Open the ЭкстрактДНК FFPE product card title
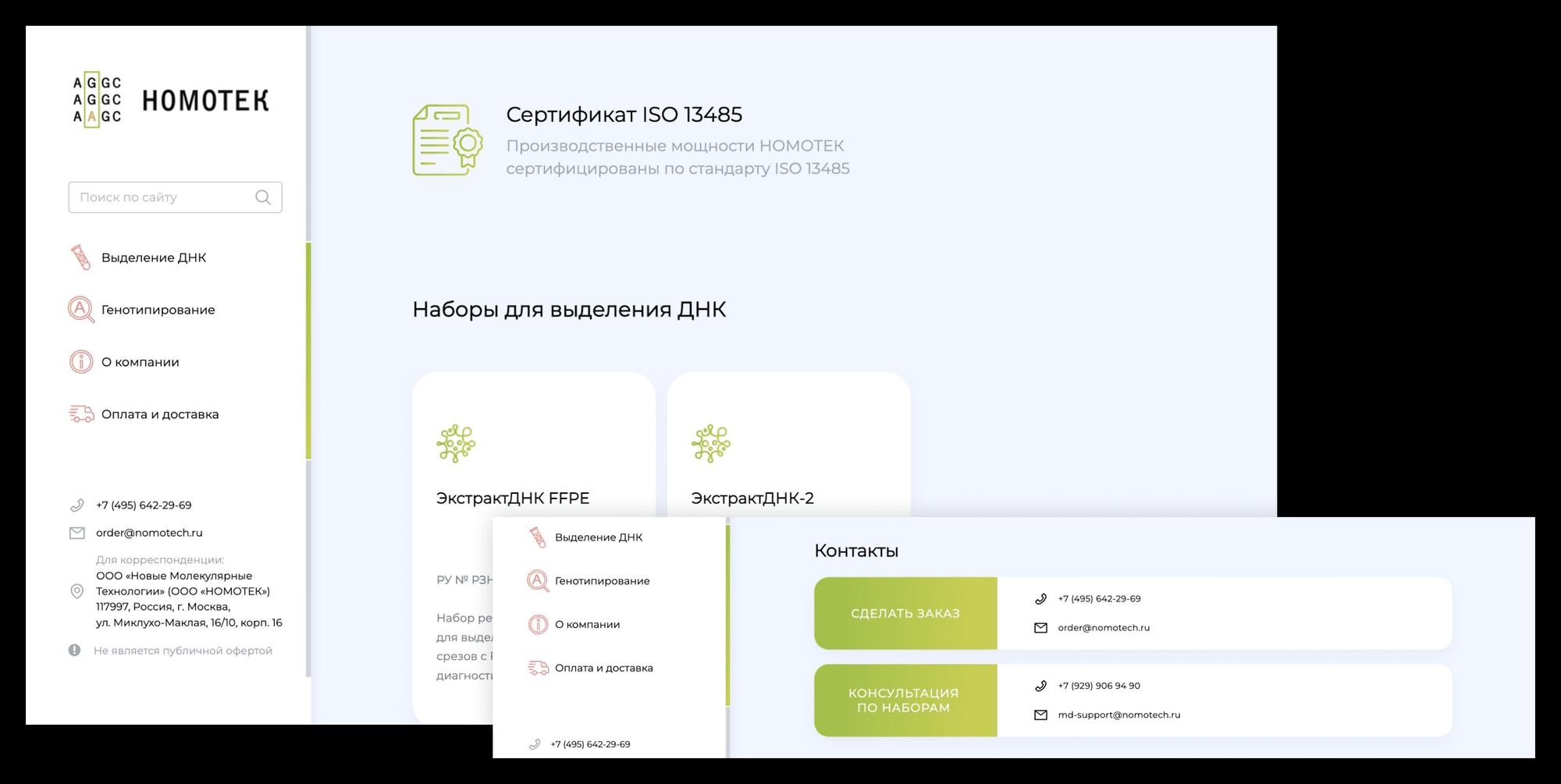1561x784 pixels. point(513,498)
